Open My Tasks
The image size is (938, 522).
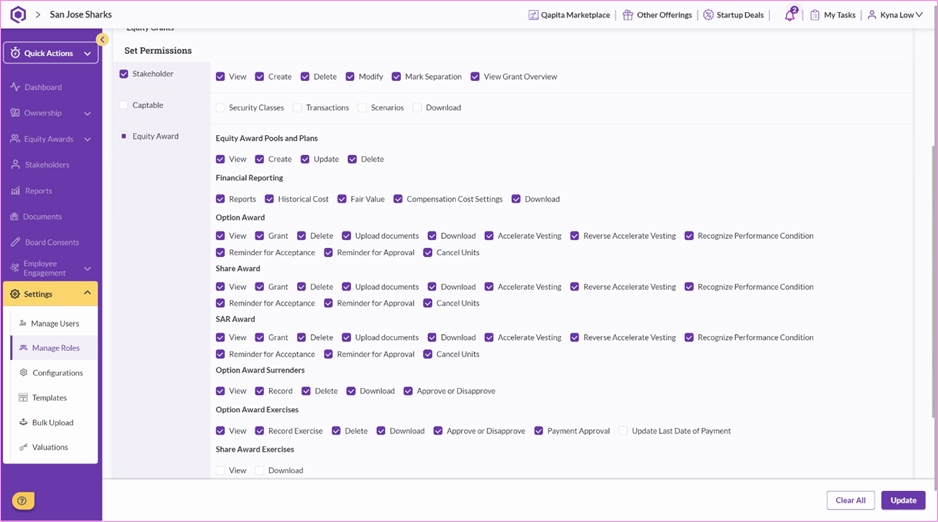[x=833, y=15]
